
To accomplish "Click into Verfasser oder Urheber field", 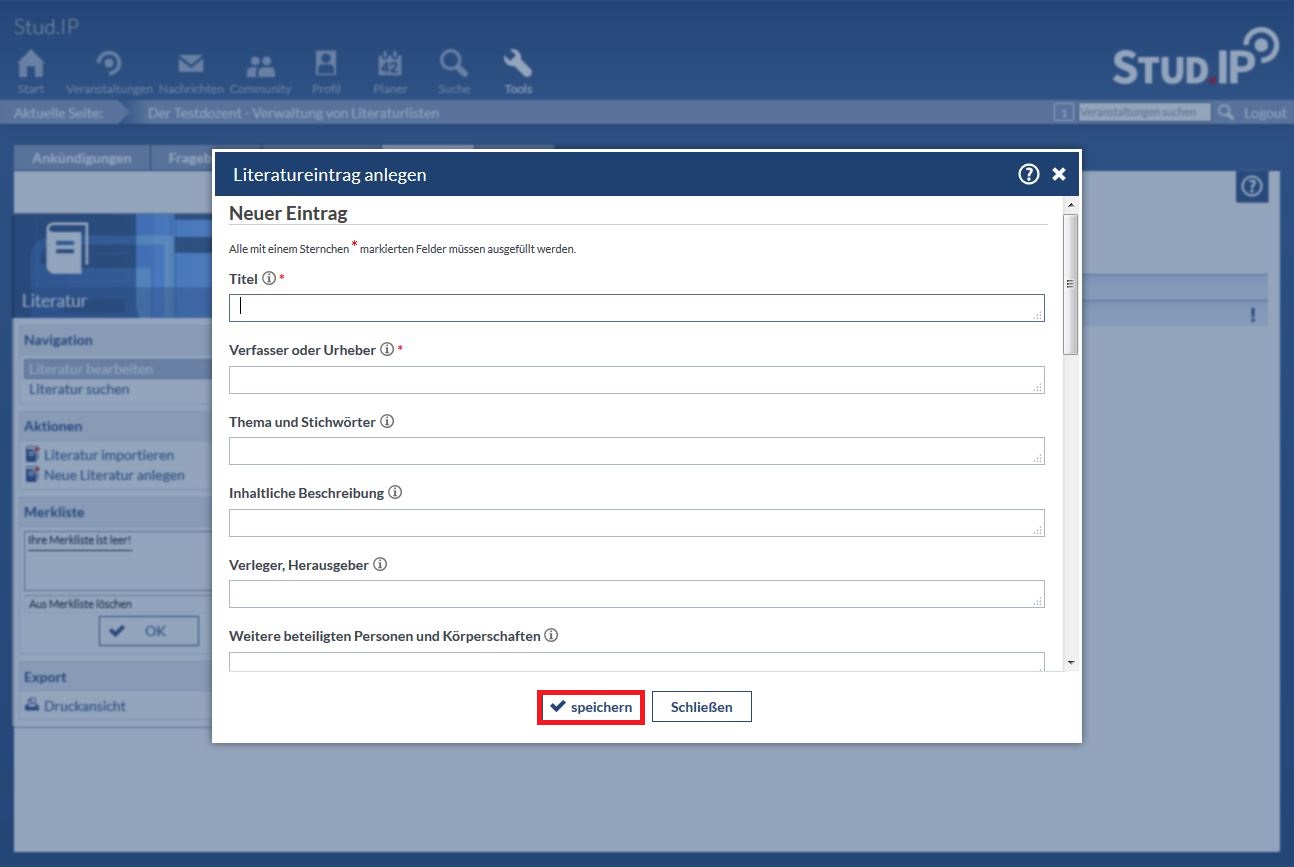I will pos(636,380).
